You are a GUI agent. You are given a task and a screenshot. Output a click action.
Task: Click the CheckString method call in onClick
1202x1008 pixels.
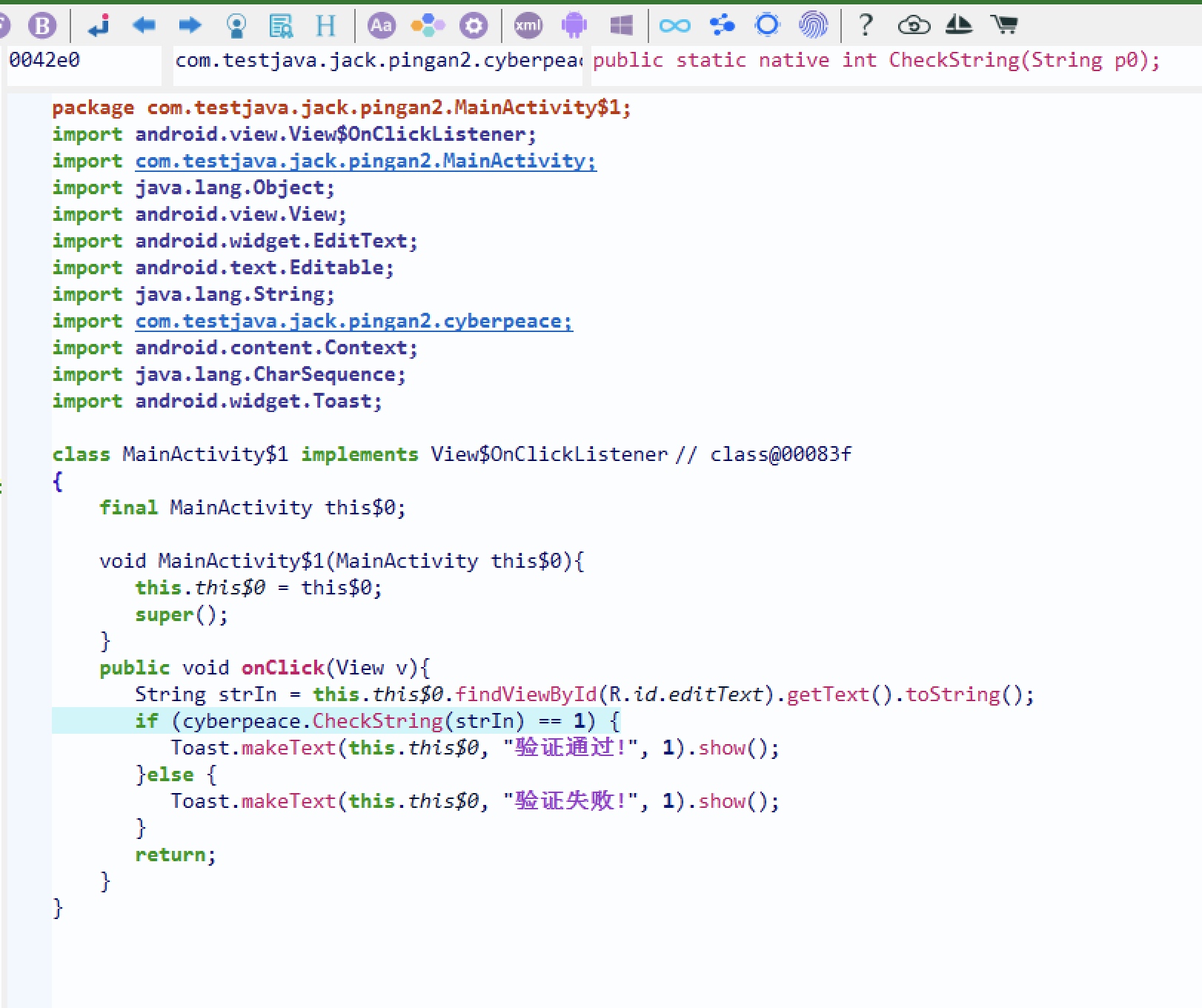[377, 721]
